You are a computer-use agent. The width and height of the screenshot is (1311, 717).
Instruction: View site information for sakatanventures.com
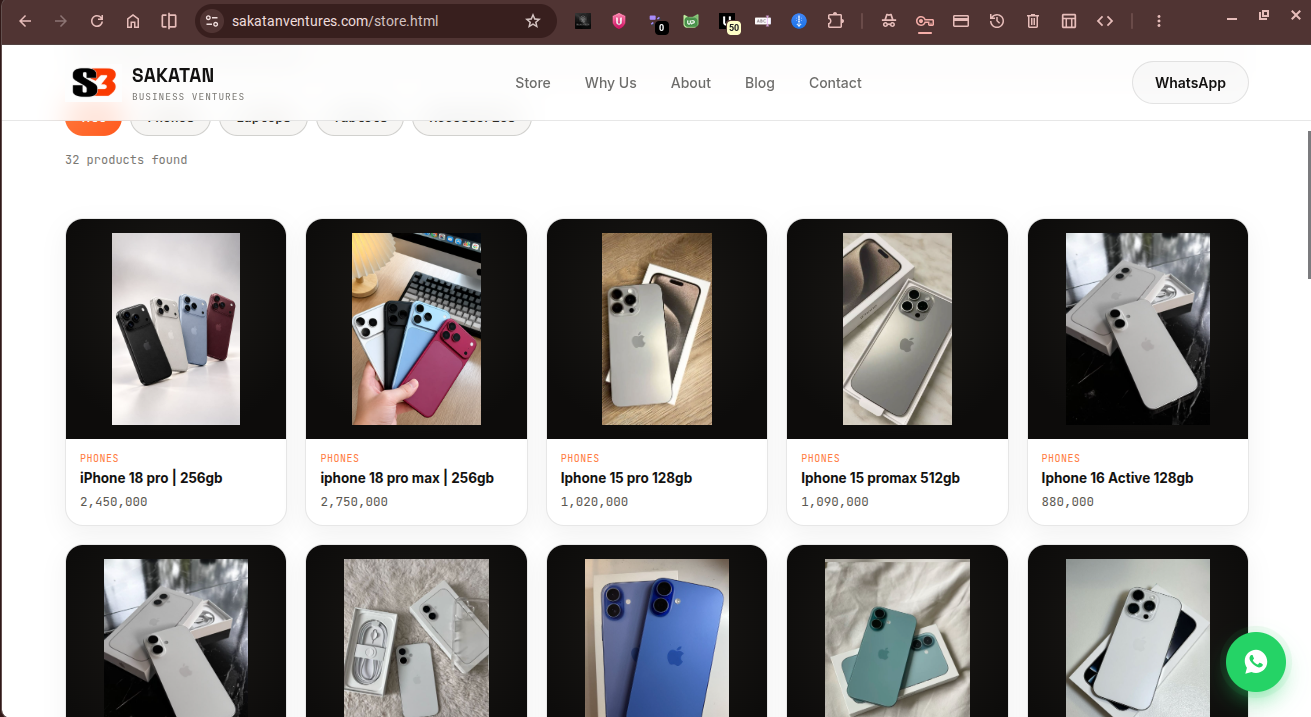click(x=211, y=21)
